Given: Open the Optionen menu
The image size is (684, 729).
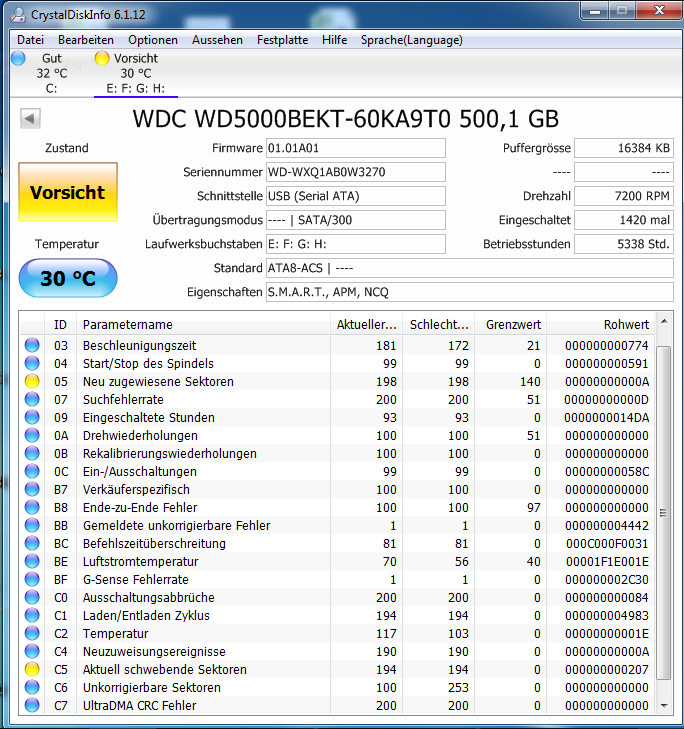Looking at the screenshot, I should click(153, 40).
